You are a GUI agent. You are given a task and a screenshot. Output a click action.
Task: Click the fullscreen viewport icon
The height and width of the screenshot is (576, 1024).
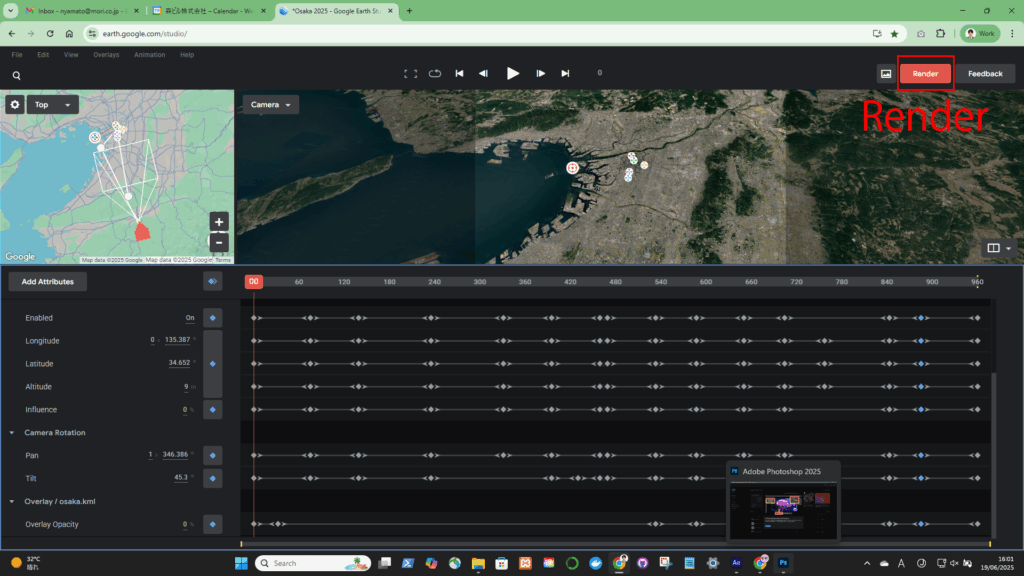click(x=410, y=73)
